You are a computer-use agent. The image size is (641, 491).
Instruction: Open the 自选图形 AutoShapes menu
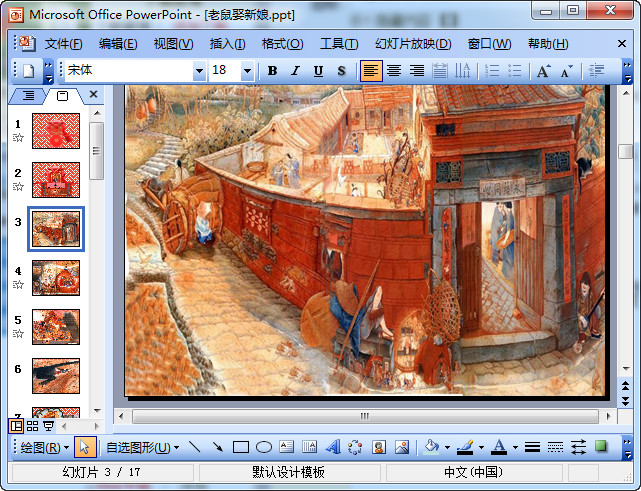tap(141, 447)
